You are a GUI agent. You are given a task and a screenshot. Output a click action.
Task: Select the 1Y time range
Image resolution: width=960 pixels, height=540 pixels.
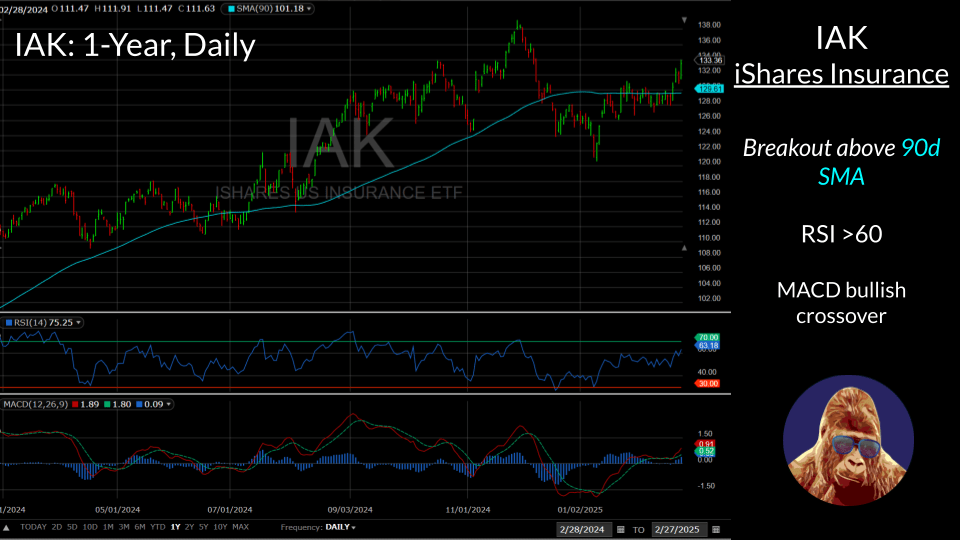coord(175,527)
